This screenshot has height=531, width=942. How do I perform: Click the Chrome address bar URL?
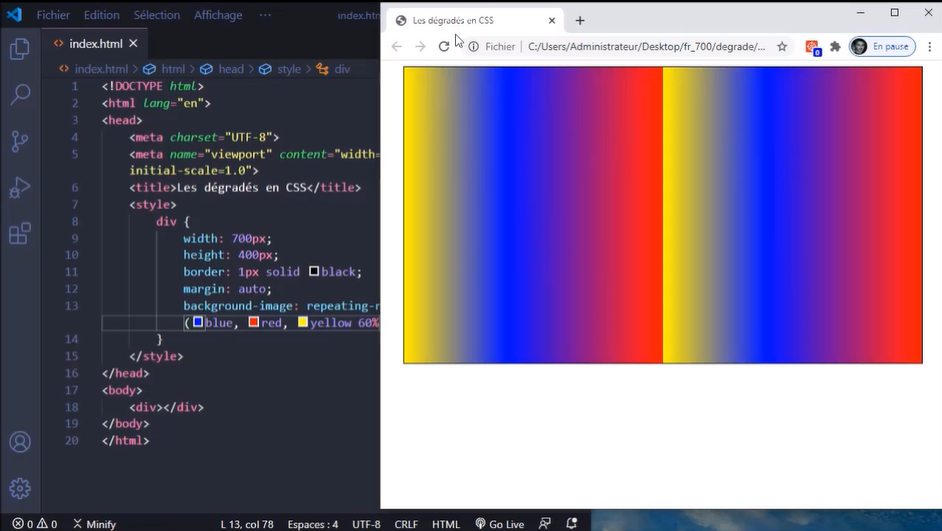(646, 46)
